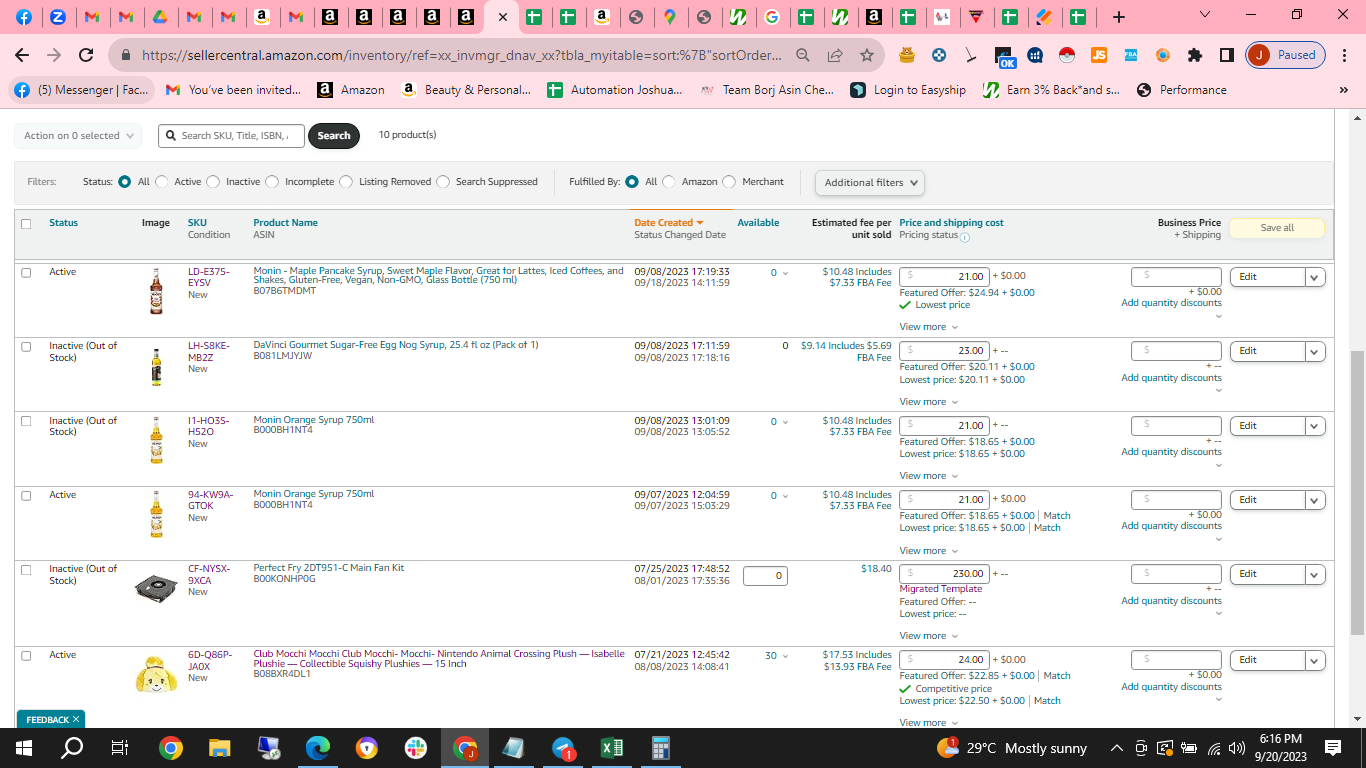Image resolution: width=1366 pixels, height=768 pixels.
Task: Select the Listing Removed filter radio
Action: point(346,182)
